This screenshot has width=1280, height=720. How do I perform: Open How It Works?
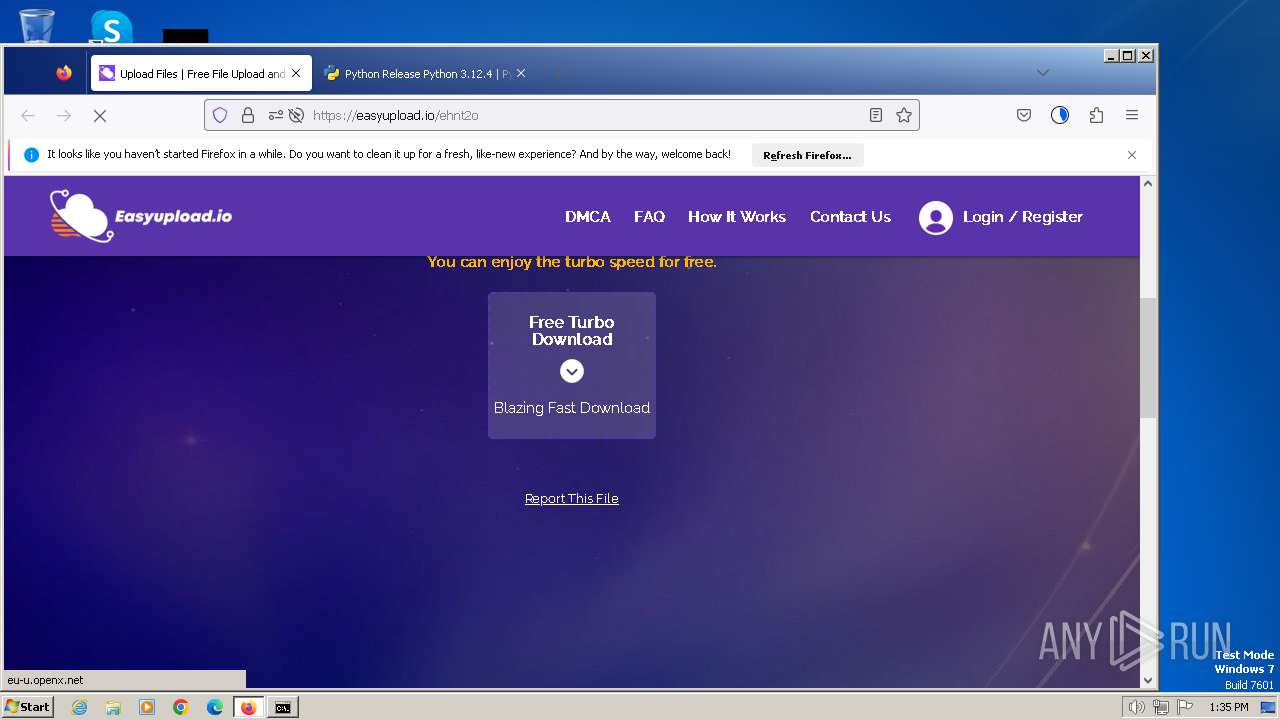(x=737, y=217)
